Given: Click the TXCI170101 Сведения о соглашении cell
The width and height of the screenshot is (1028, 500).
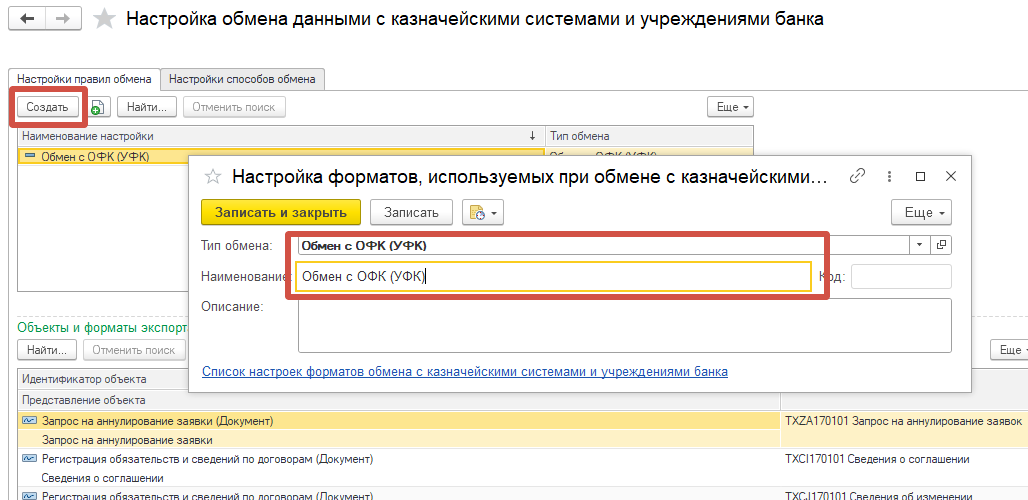Looking at the screenshot, I should (x=903, y=459).
